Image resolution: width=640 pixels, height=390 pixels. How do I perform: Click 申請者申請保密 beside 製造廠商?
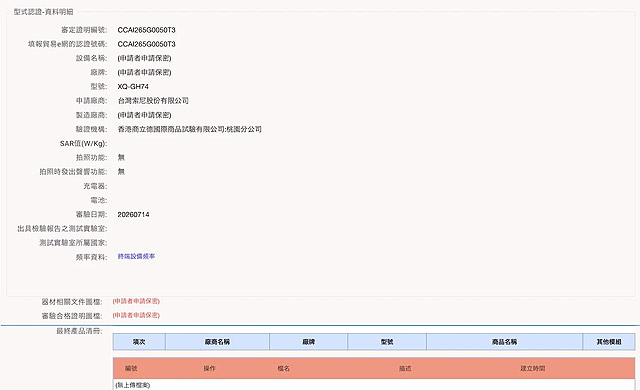pyautogui.click(x=144, y=115)
